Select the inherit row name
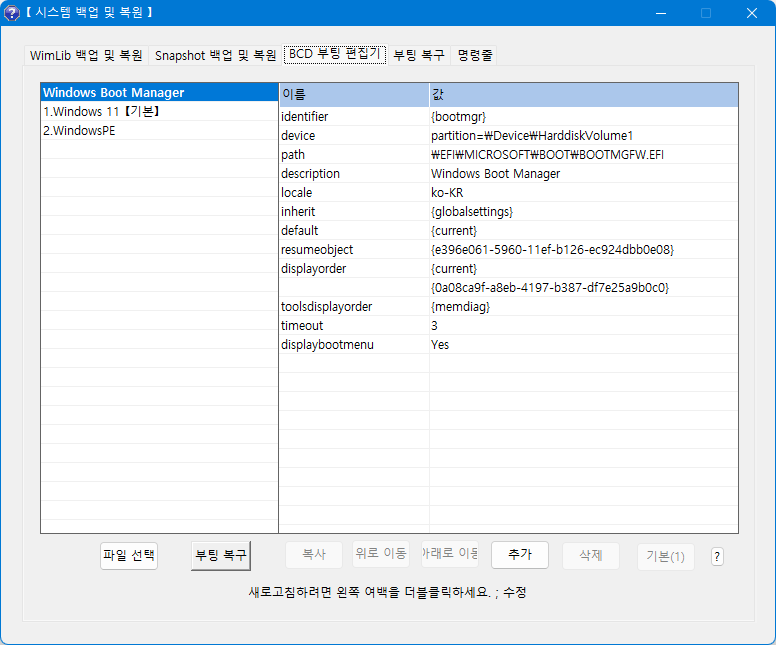 point(298,212)
